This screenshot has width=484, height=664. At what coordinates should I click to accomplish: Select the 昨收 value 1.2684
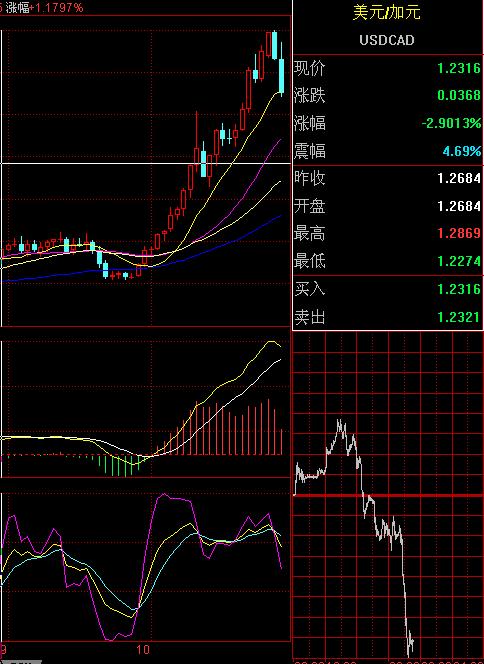coord(459,178)
